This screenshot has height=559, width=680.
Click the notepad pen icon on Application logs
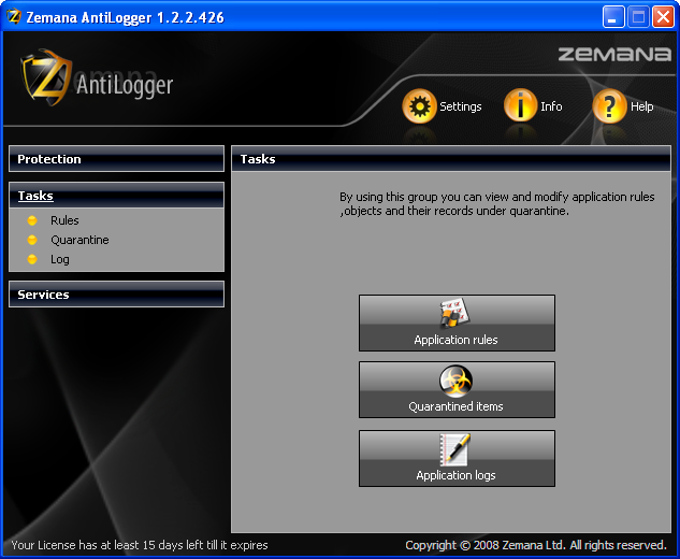[x=455, y=449]
